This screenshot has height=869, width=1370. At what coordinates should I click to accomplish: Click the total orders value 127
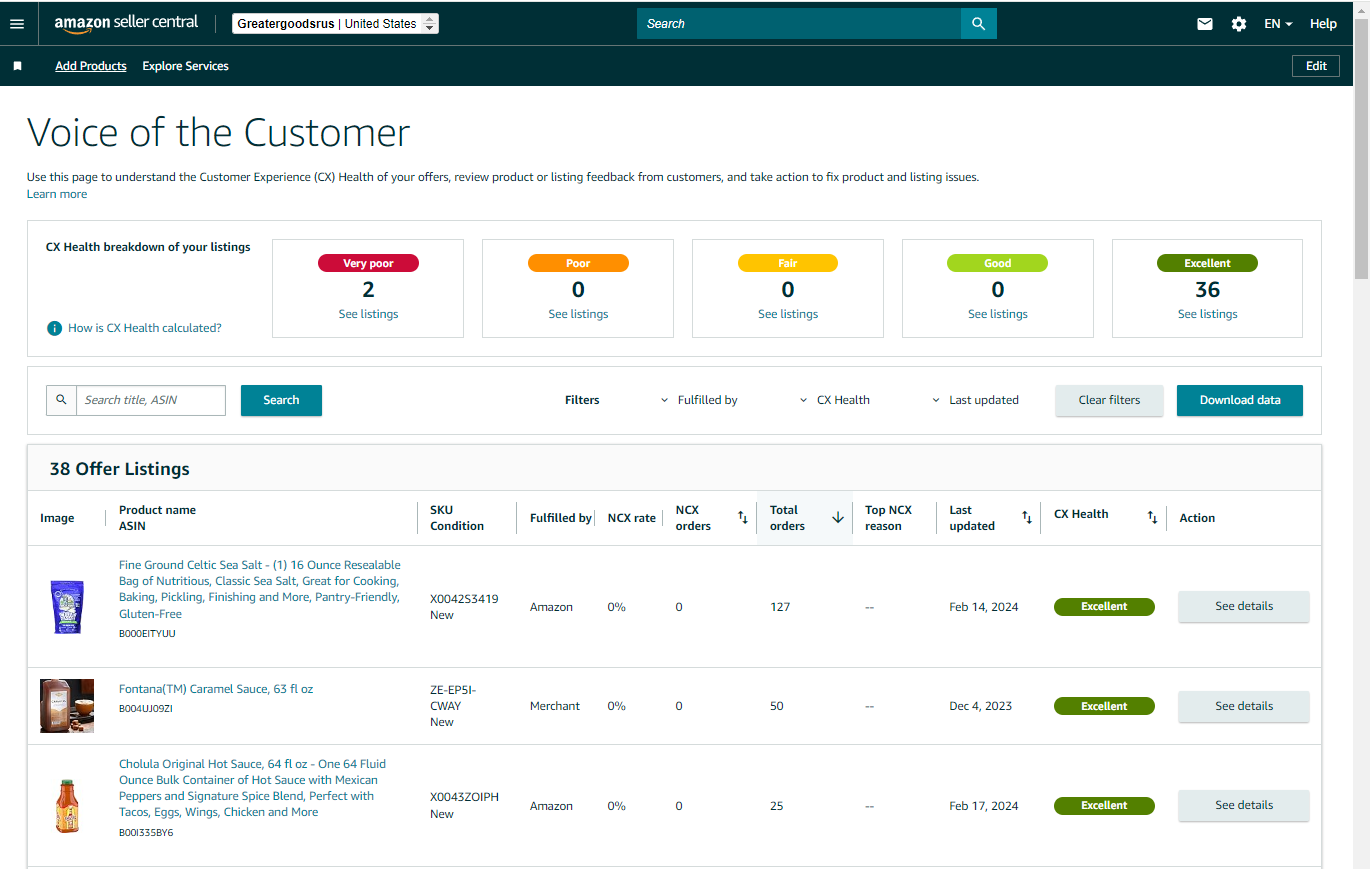point(780,607)
